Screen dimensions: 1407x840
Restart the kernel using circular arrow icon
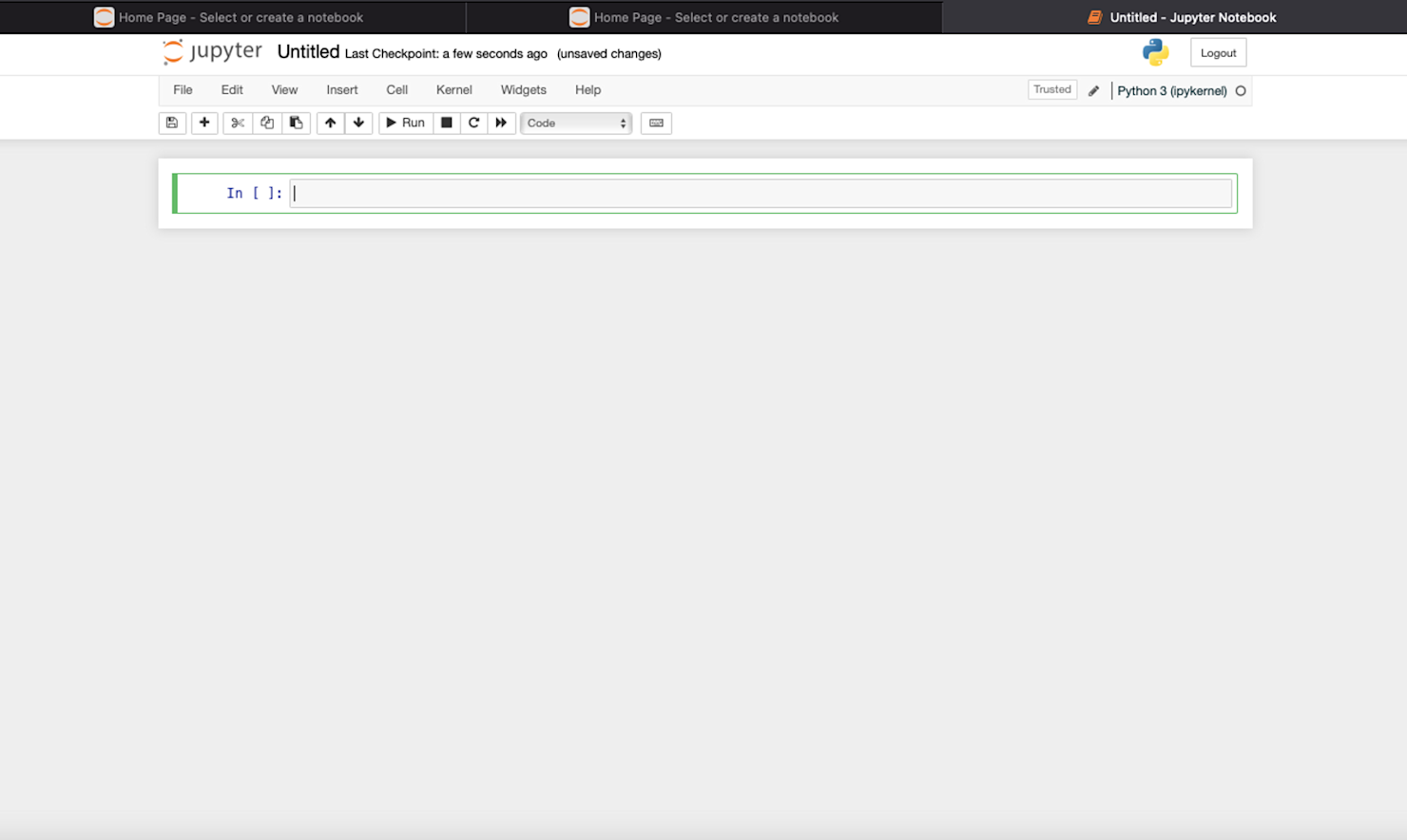tap(473, 123)
